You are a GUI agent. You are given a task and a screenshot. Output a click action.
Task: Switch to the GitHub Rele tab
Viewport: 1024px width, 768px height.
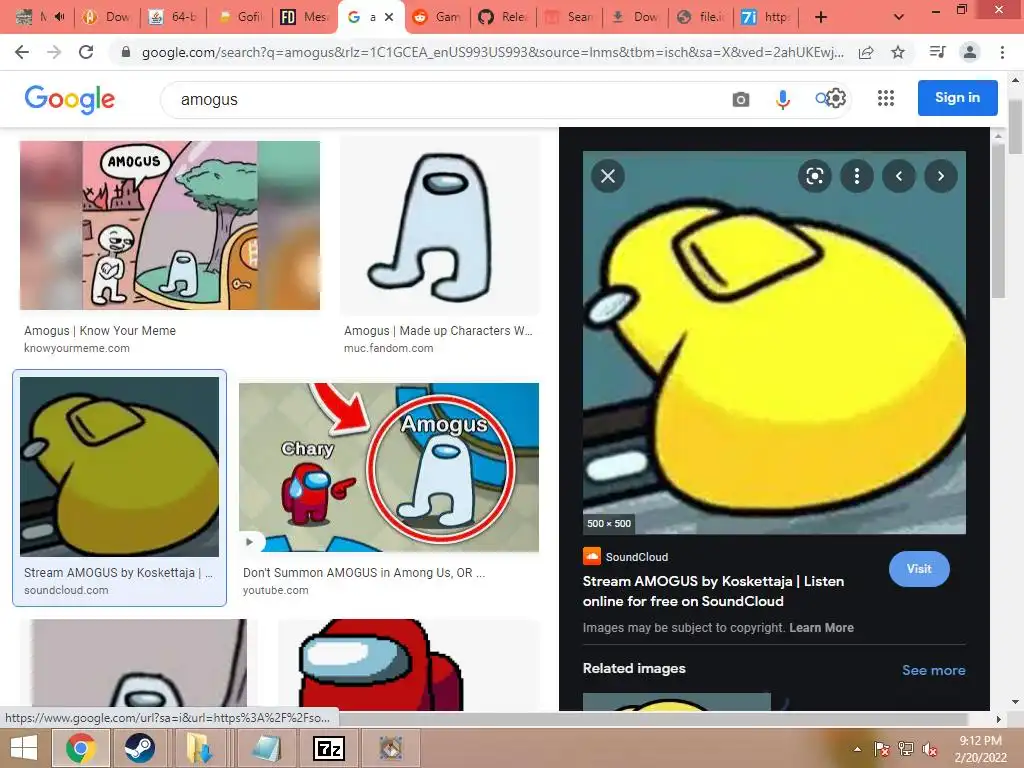tap(503, 17)
